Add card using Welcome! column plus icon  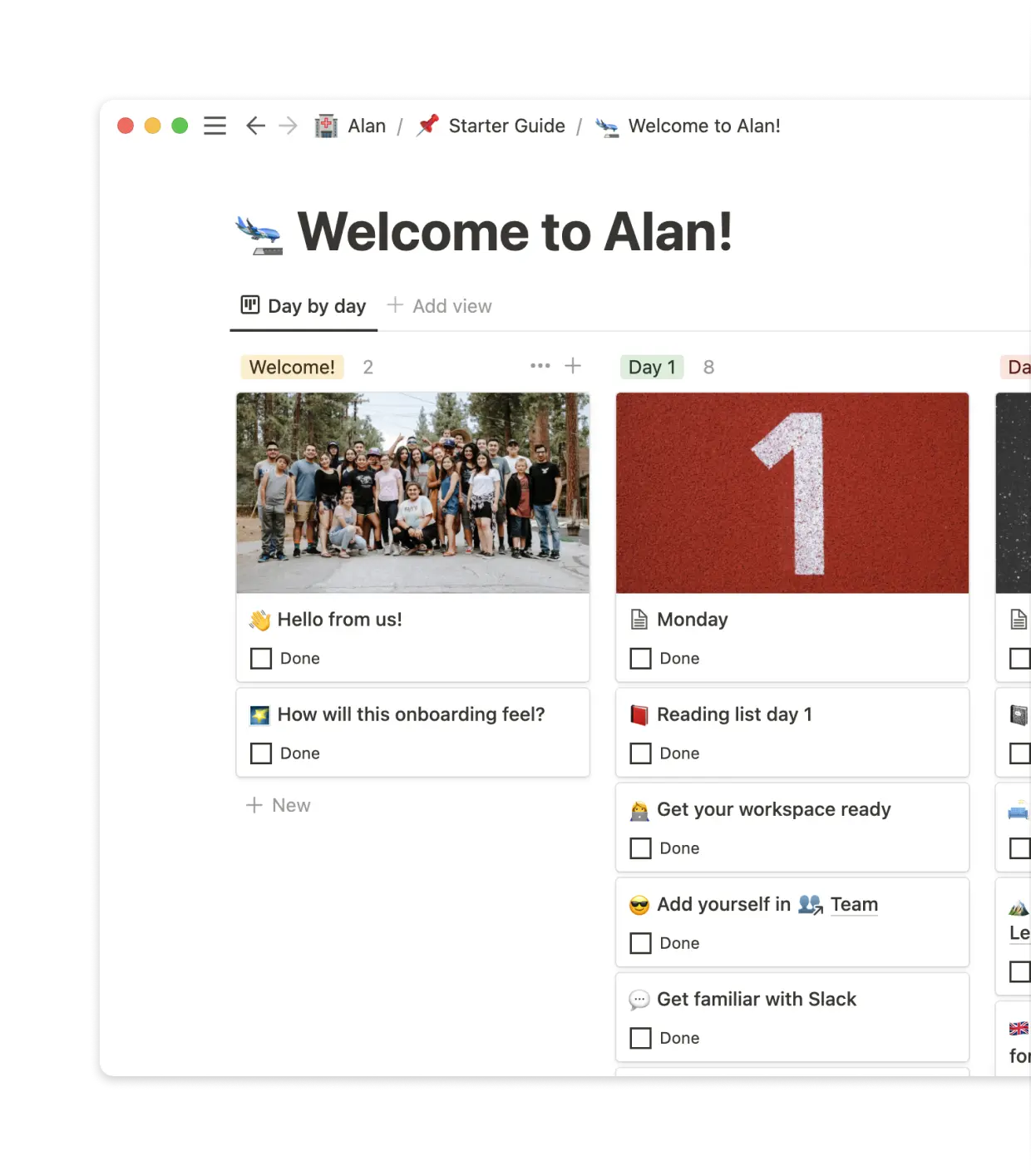click(573, 366)
